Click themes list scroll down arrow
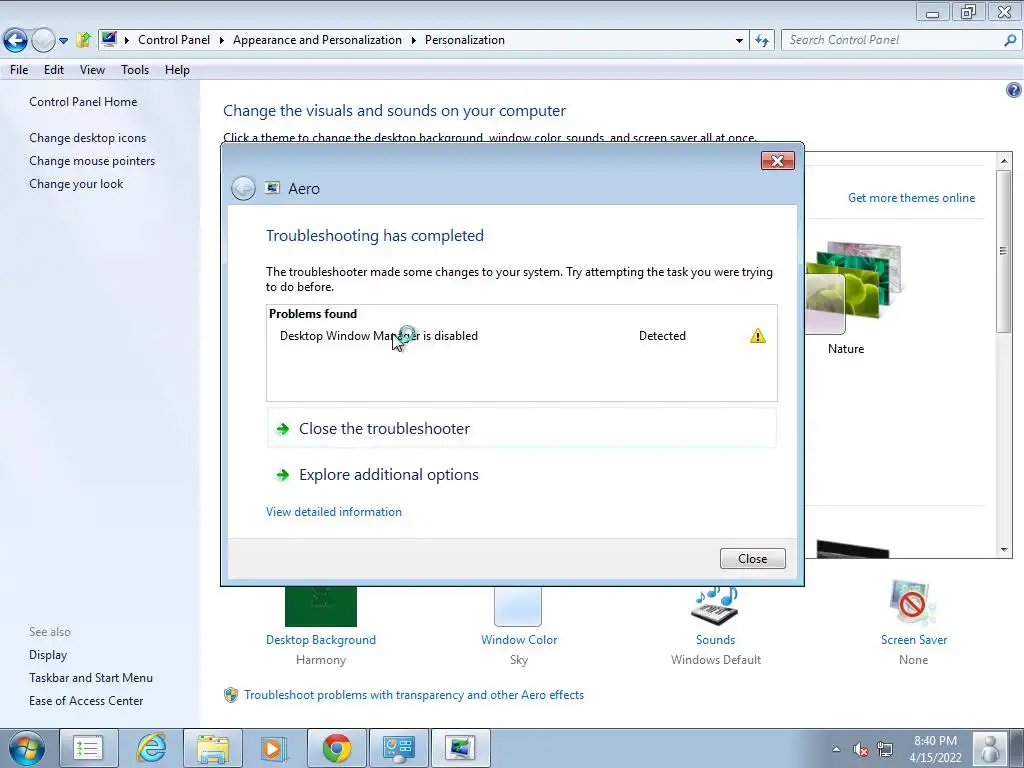The width and height of the screenshot is (1024, 768). pos(1004,550)
